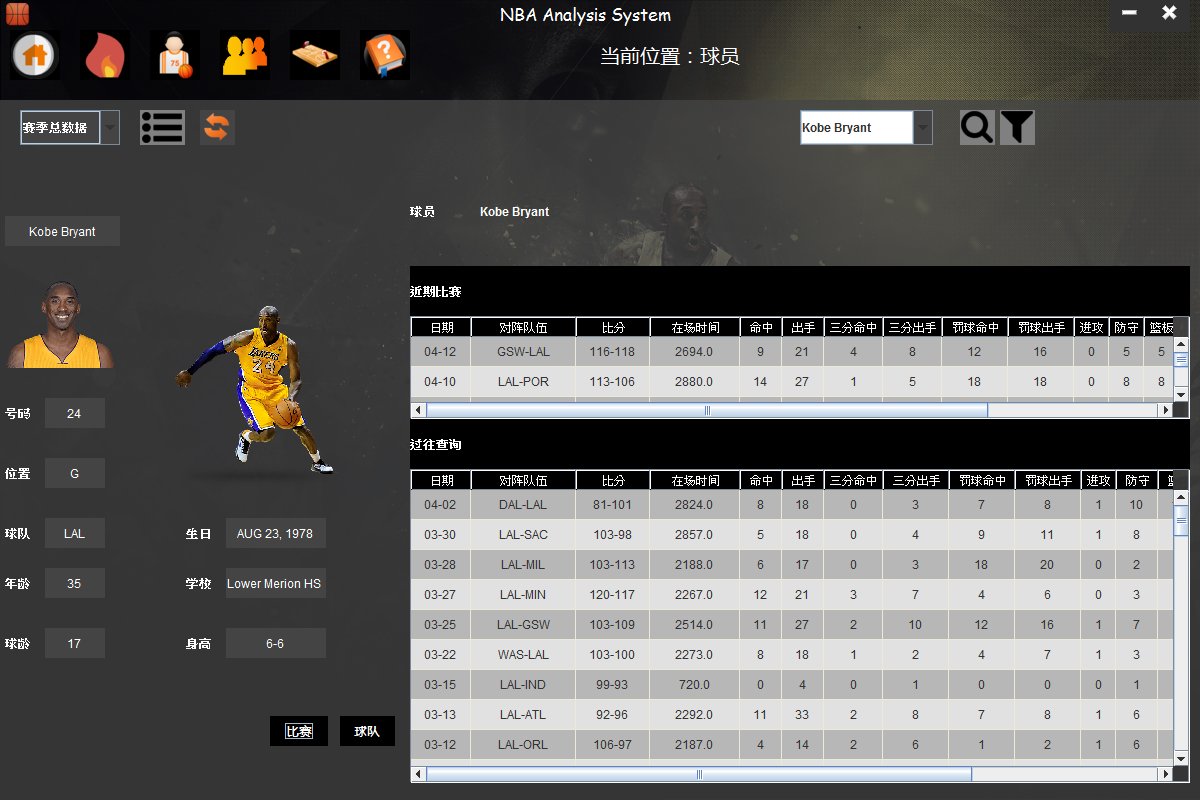
Task: Select the 04-02 DAL-LAL game row
Action: [x=791, y=505]
